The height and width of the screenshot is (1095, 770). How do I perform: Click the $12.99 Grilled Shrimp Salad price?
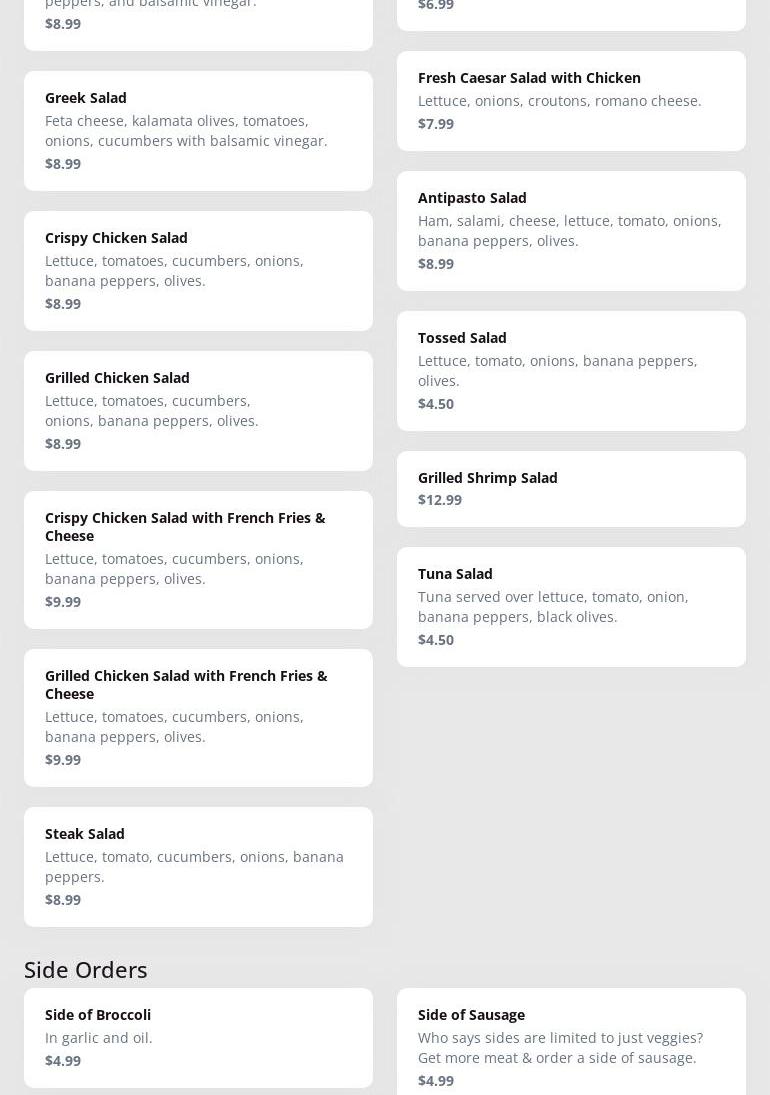pyautogui.click(x=440, y=500)
